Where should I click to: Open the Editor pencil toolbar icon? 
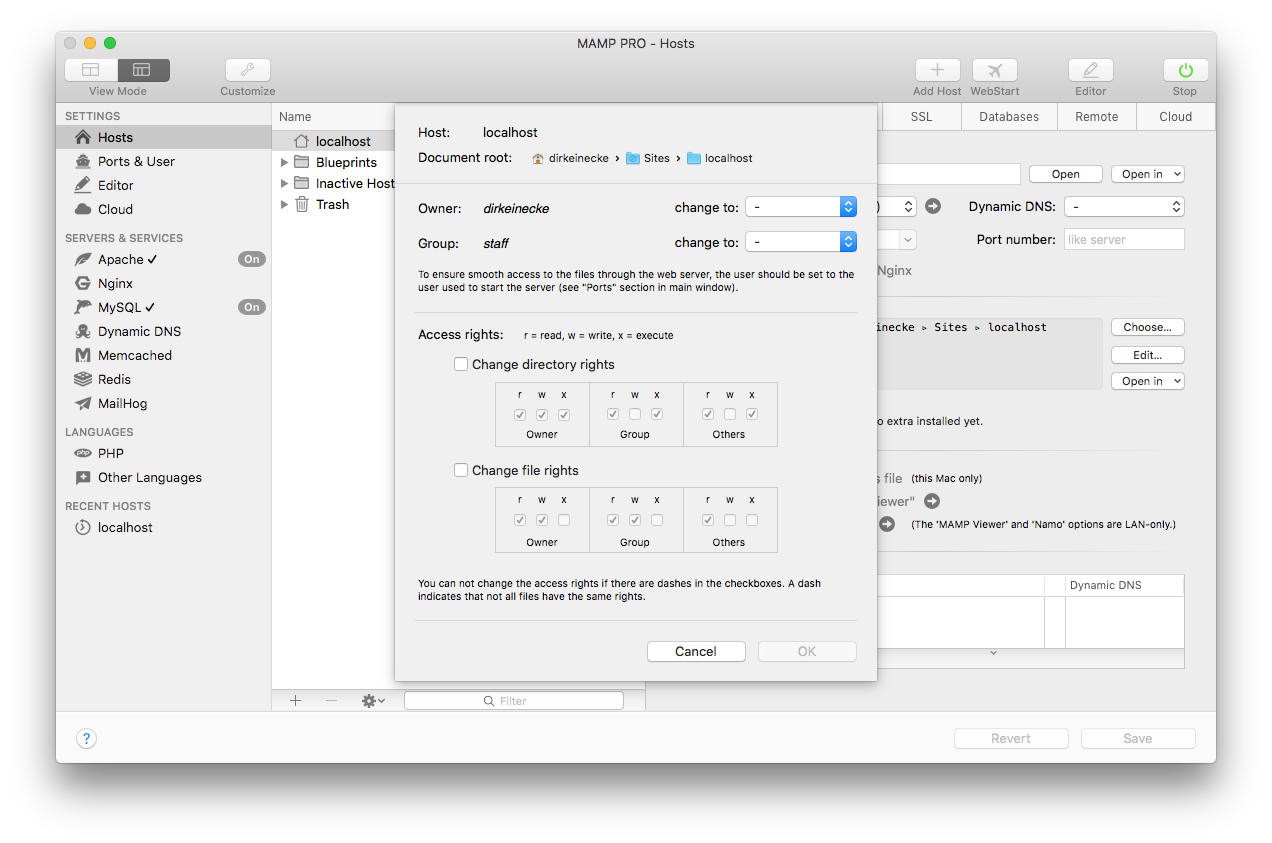pos(1090,70)
